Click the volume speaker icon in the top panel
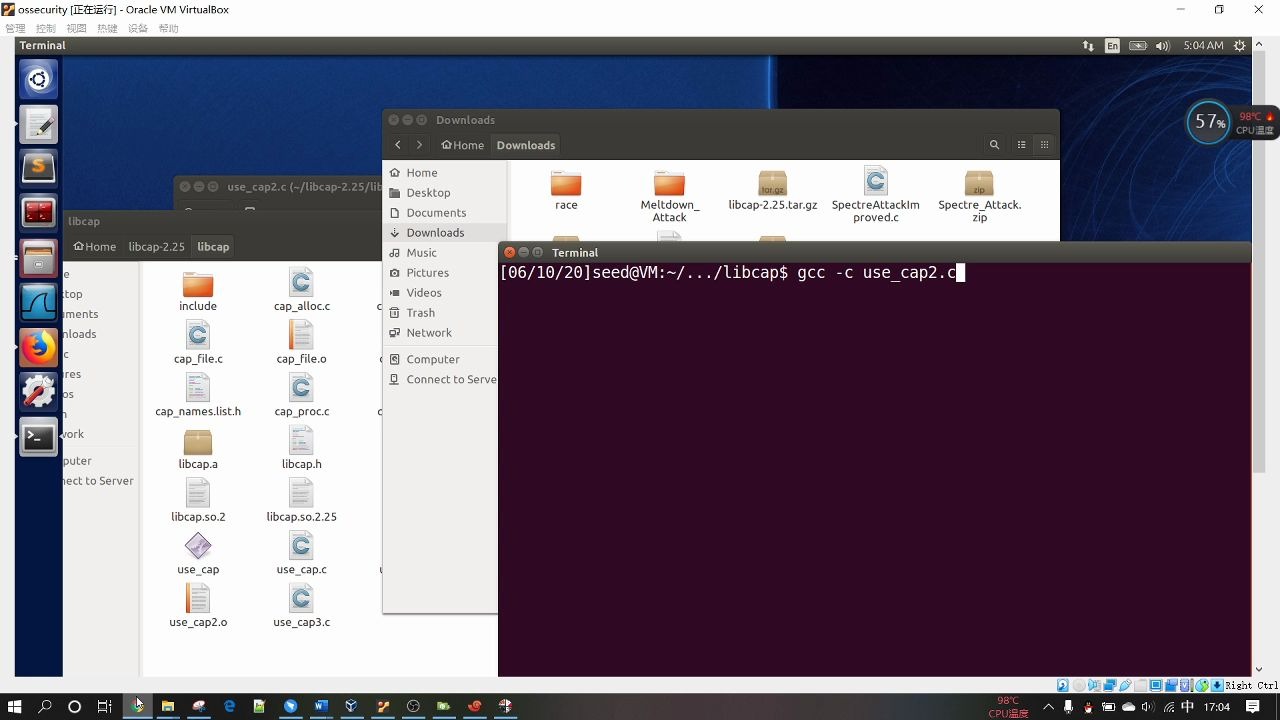1280x720 pixels. coord(1160,45)
